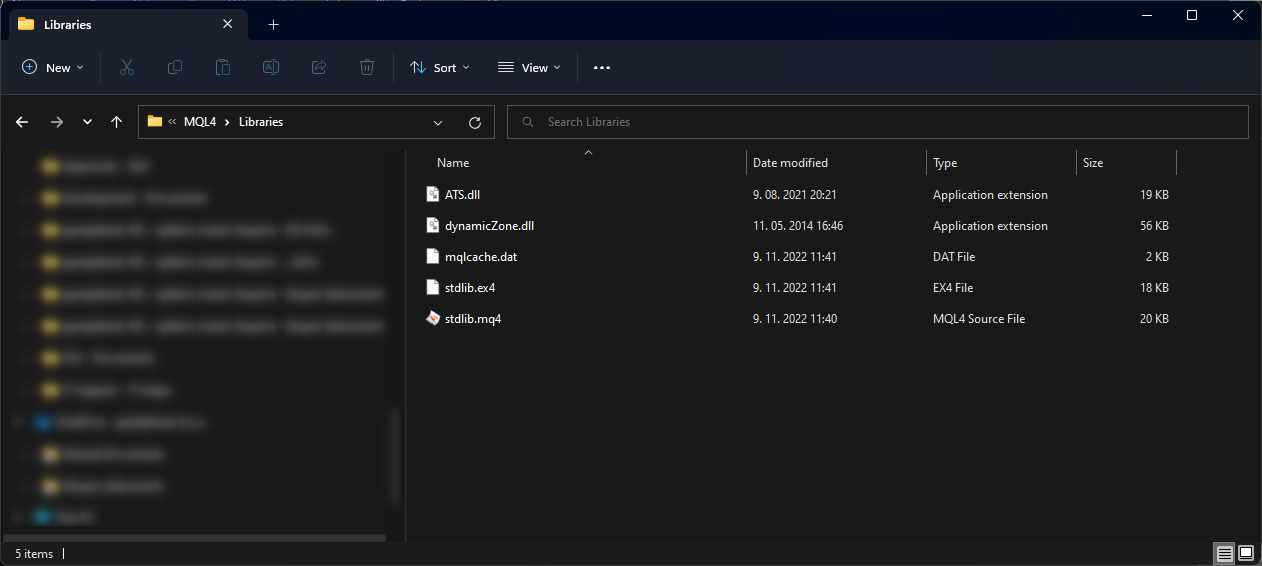Sort files by Date modified column
Screen dimensions: 1262x566
coord(790,163)
